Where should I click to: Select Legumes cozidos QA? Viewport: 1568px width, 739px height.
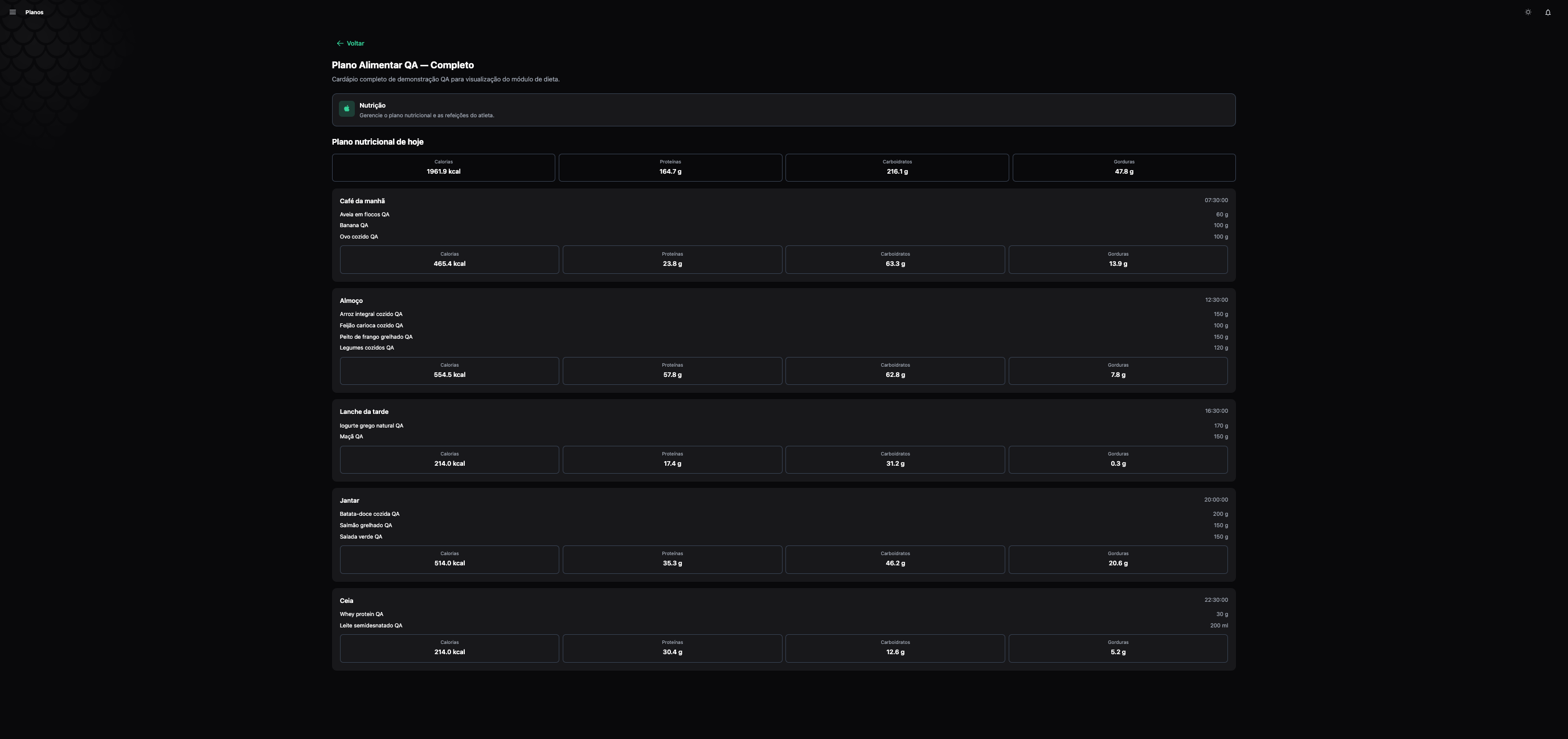click(366, 348)
